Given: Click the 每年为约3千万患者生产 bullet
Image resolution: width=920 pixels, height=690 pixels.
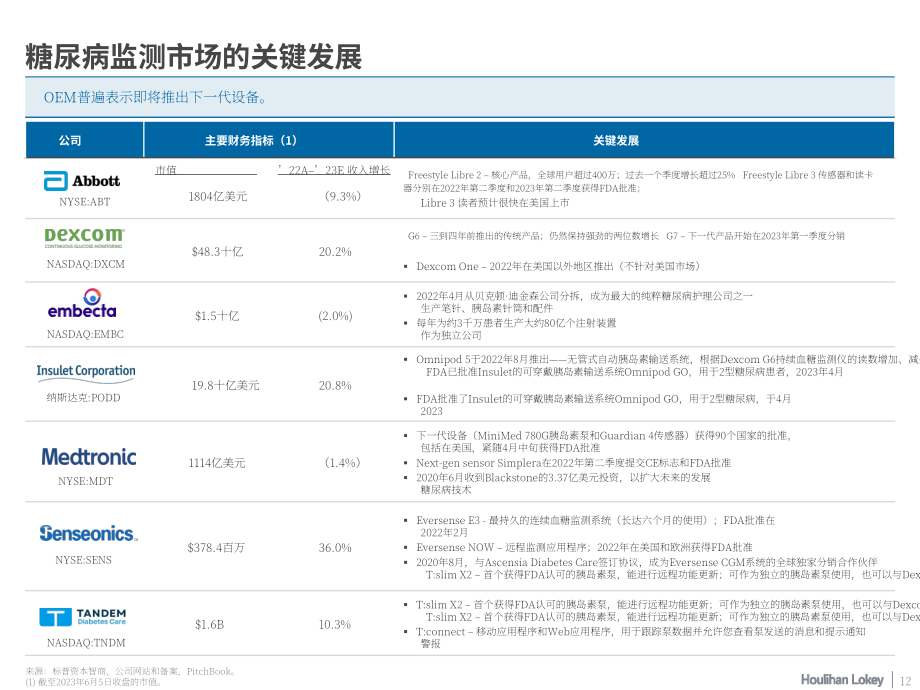Looking at the screenshot, I should [x=516, y=329].
